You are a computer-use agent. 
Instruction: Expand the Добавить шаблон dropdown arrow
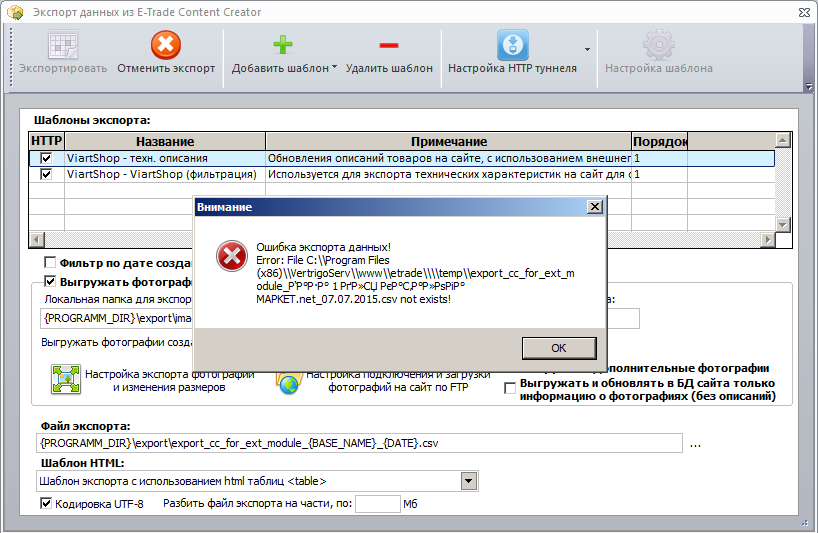pyautogui.click(x=334, y=67)
